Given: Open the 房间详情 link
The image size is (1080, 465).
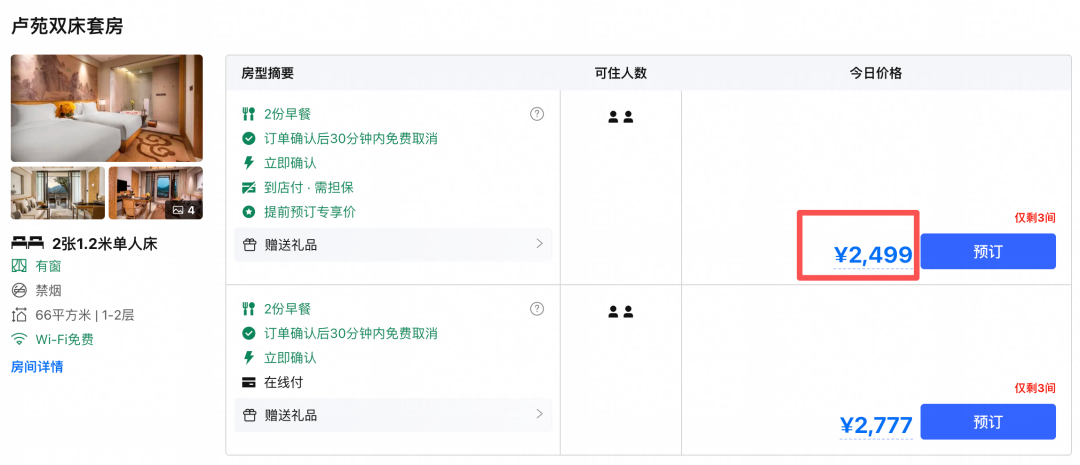Looking at the screenshot, I should coord(37,366).
